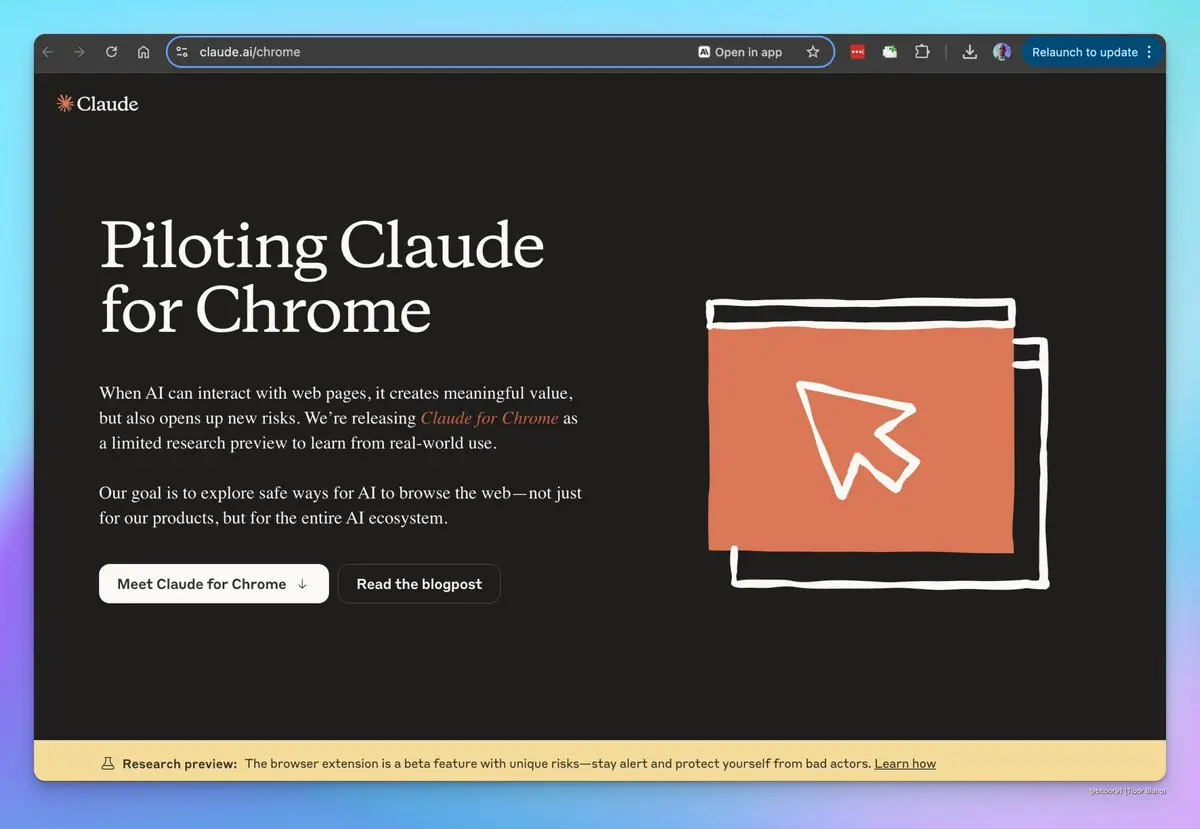View site information icon in address bar
Viewport: 1200px width, 829px height.
182,52
